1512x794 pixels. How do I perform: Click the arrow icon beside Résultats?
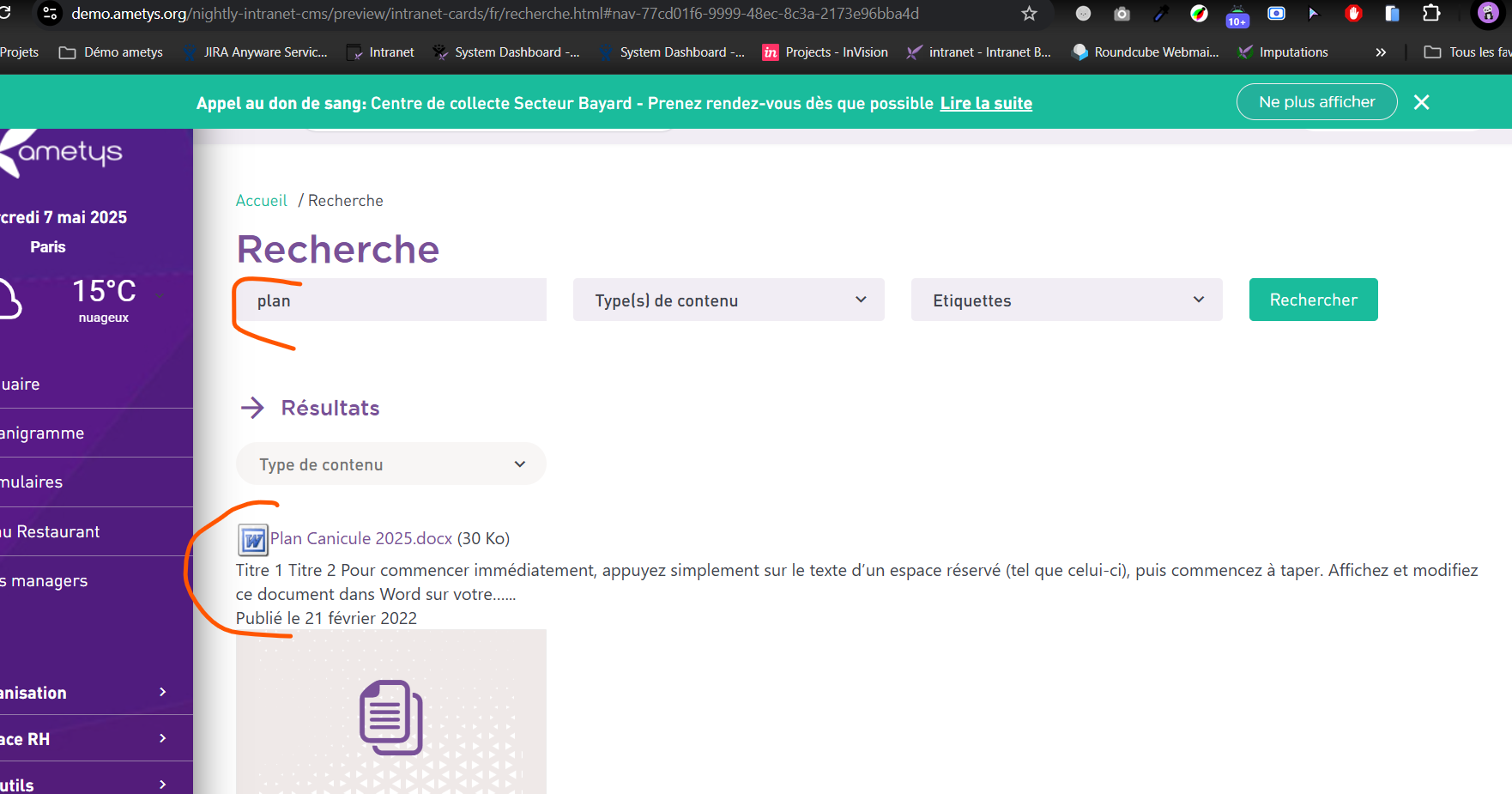(x=252, y=408)
